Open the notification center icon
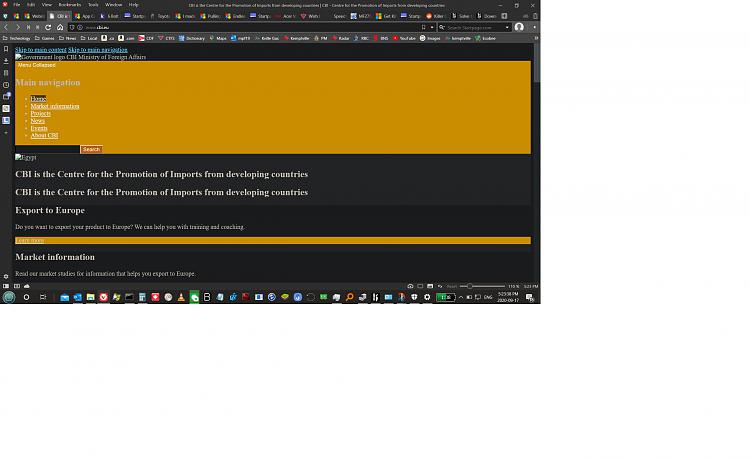Screen dimensions: 750x459 [x=530, y=297]
